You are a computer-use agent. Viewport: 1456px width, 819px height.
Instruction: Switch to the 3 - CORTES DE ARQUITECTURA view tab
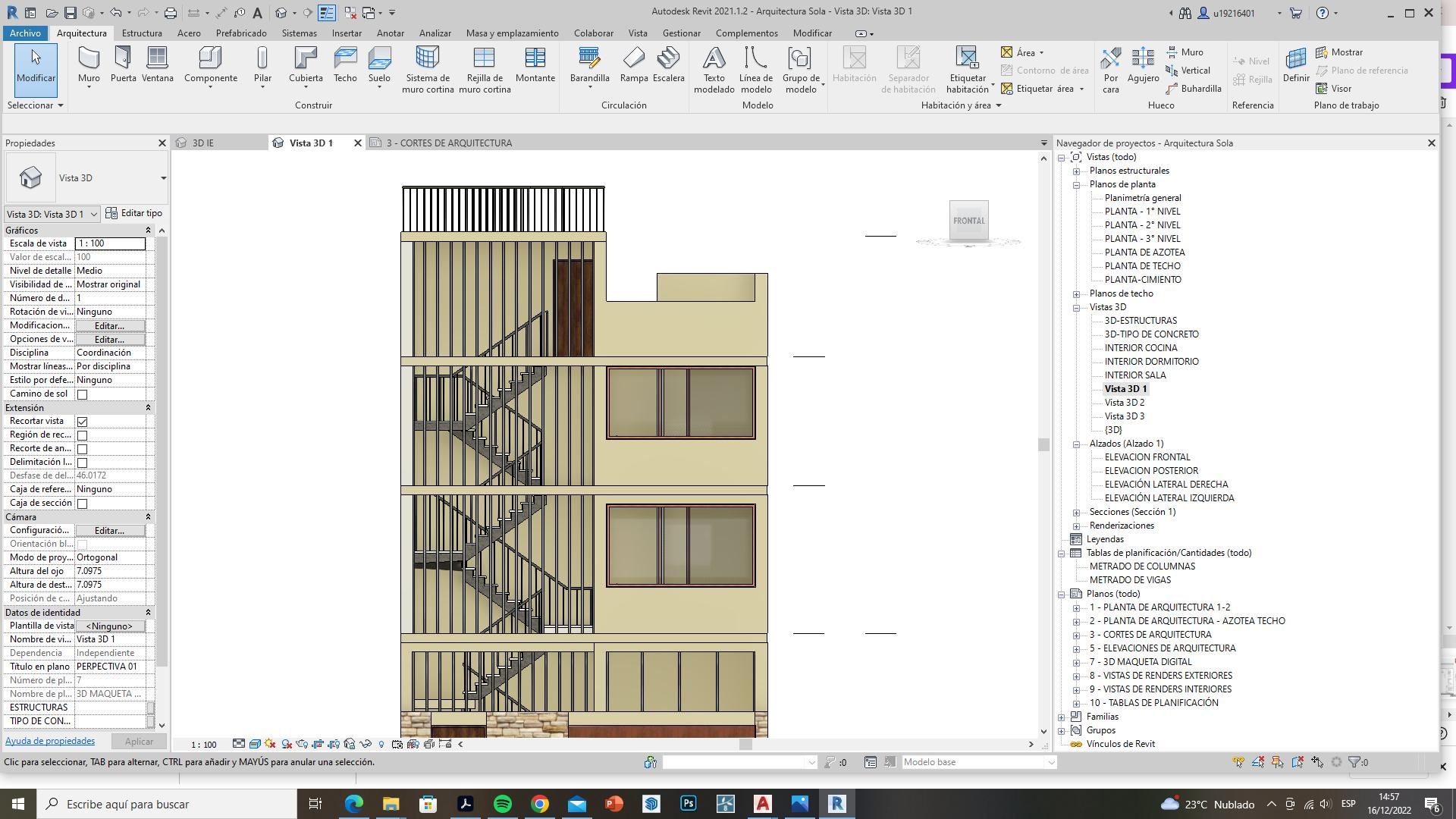[448, 143]
